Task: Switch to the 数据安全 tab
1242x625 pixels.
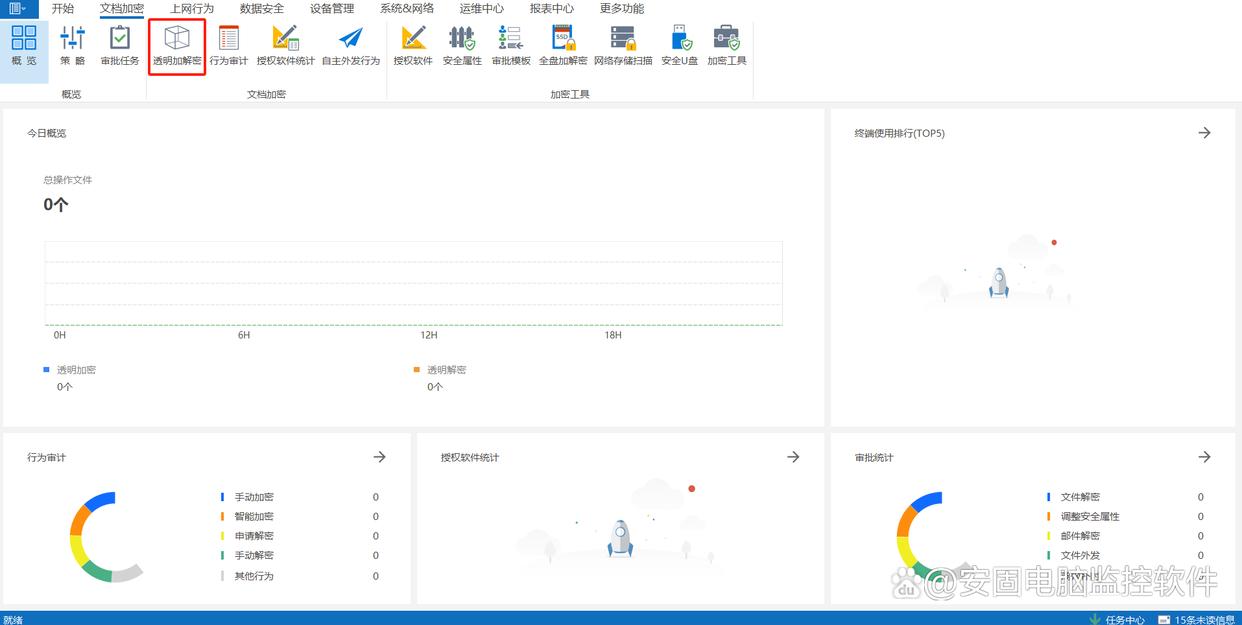Action: click(262, 8)
